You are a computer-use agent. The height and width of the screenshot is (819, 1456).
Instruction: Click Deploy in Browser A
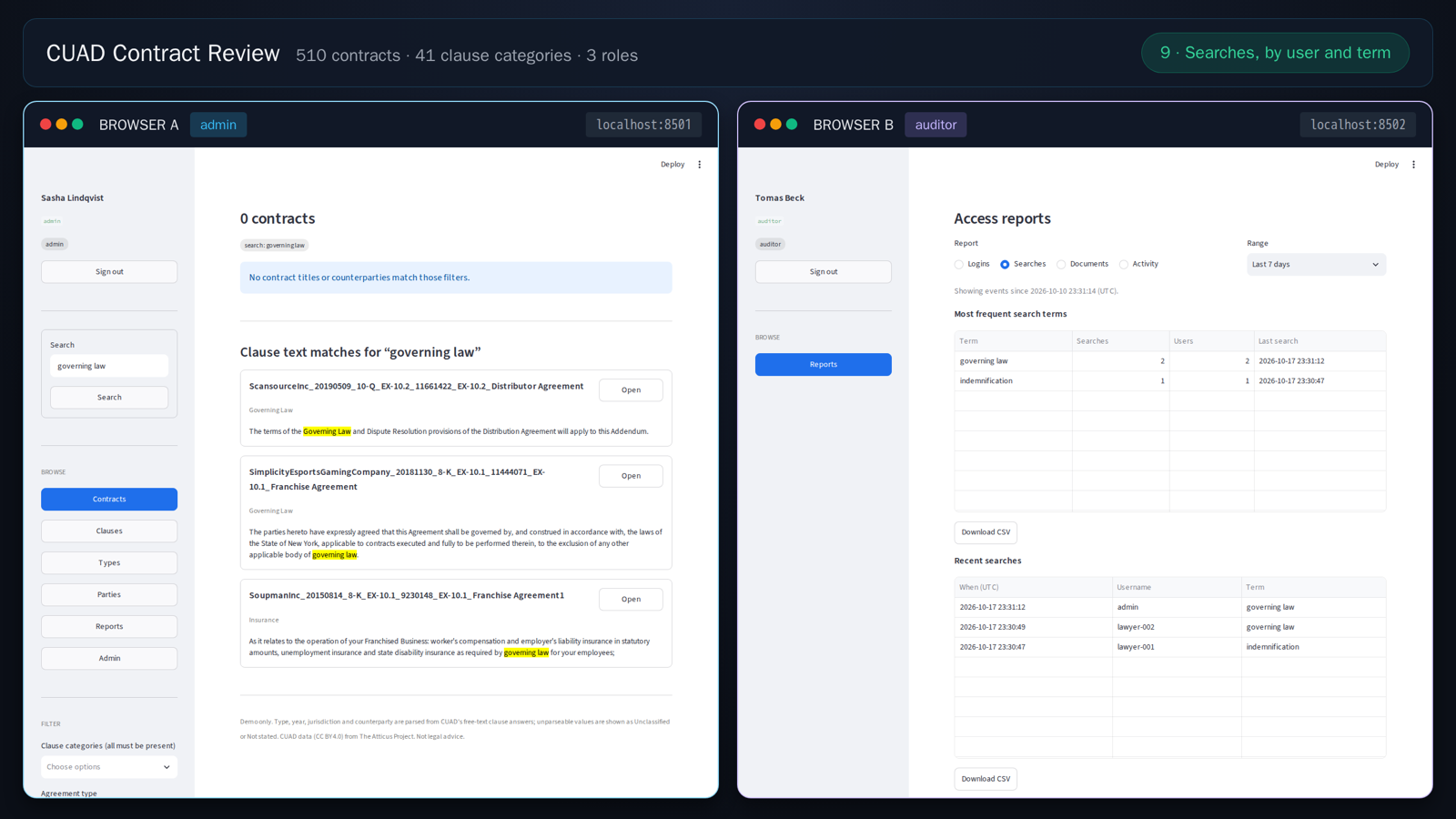[x=672, y=165]
